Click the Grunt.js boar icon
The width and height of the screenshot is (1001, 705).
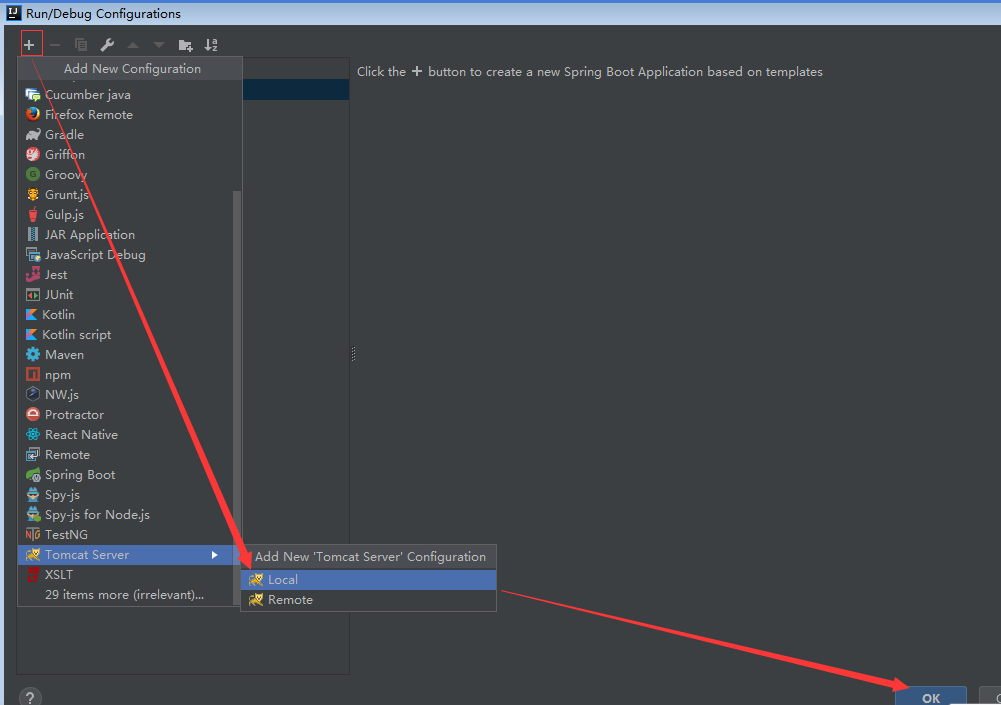33,194
